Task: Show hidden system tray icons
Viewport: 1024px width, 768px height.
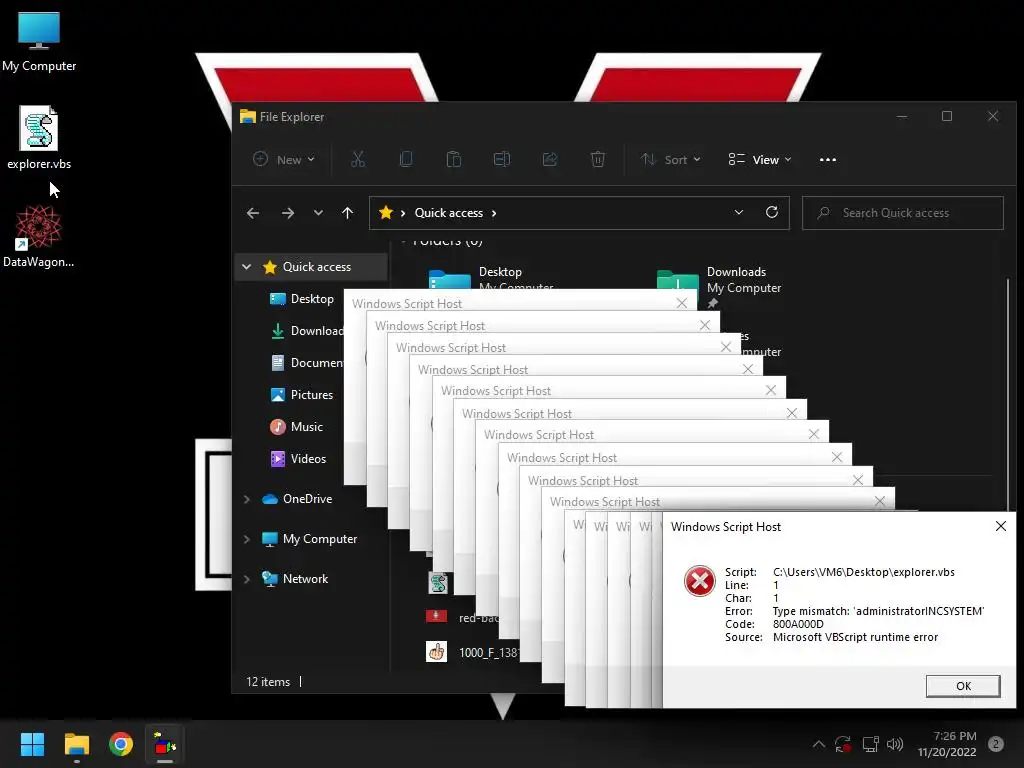Action: 818,744
